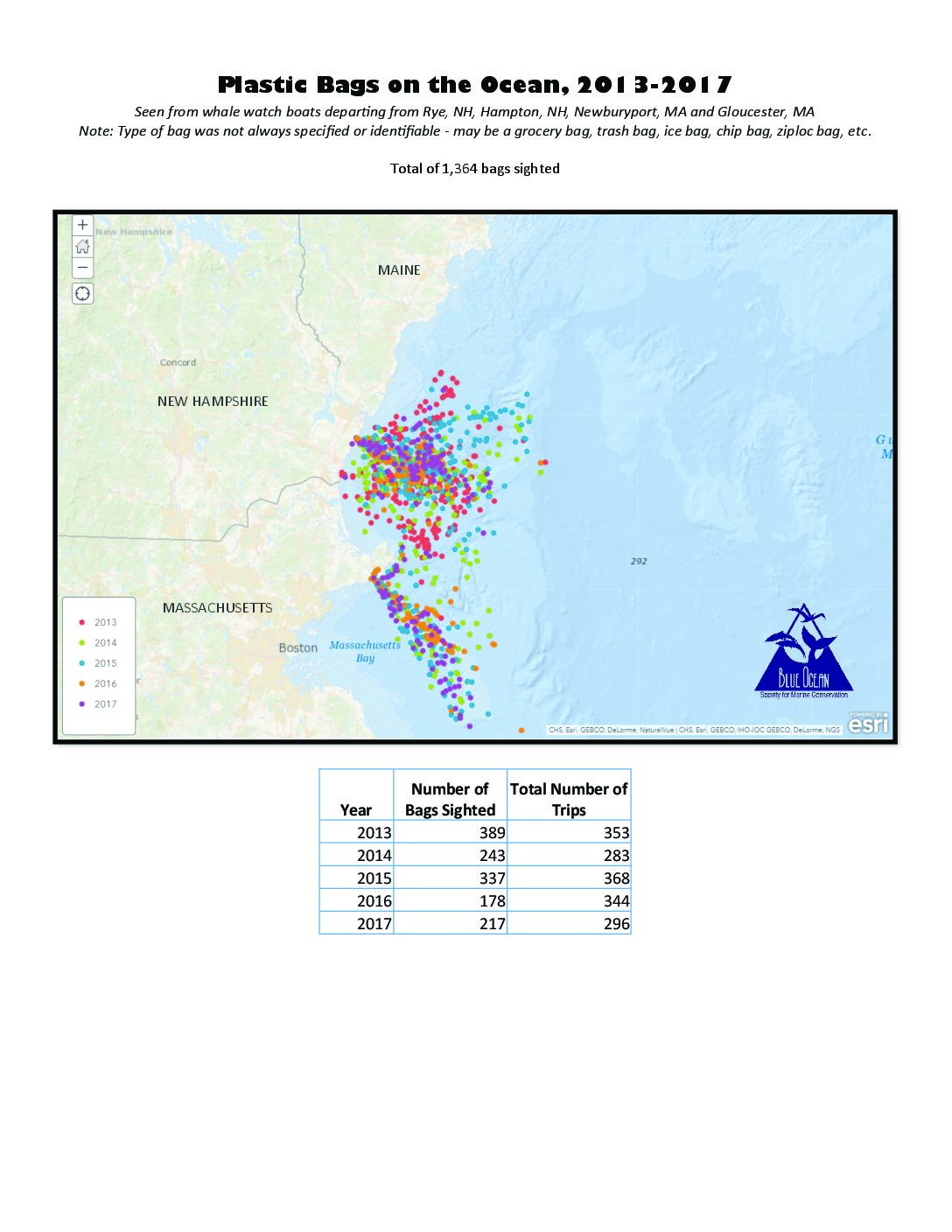Click the Total Number of Trips header

click(569, 800)
